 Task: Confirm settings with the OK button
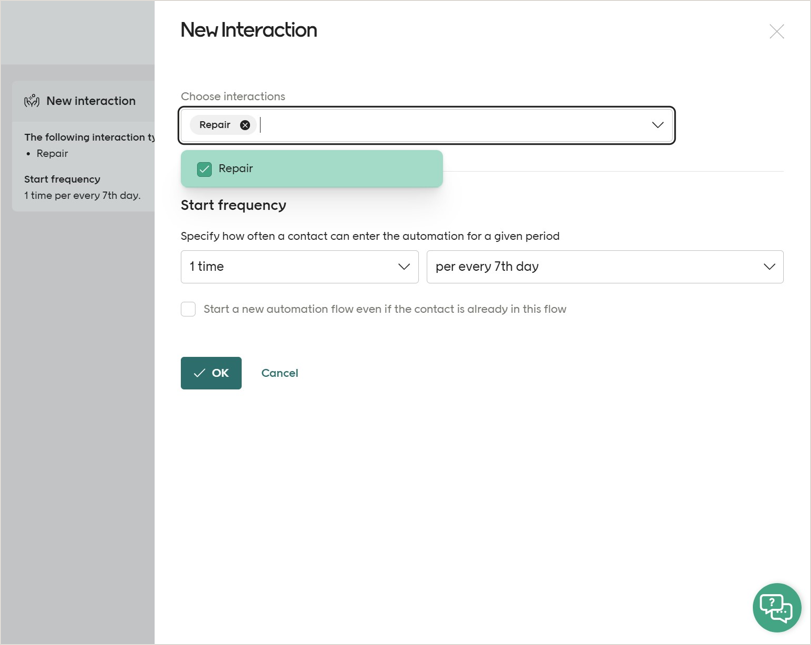(211, 372)
